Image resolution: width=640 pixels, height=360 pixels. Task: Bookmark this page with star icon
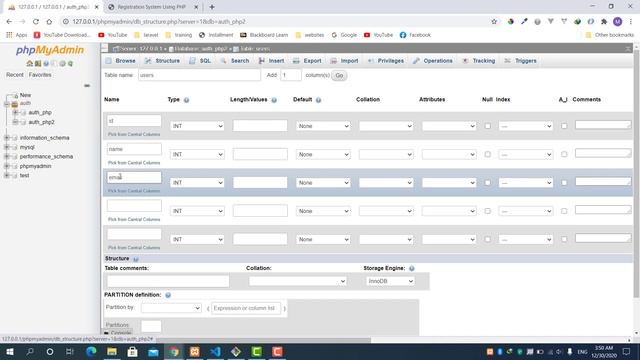pyautogui.click(x=494, y=22)
